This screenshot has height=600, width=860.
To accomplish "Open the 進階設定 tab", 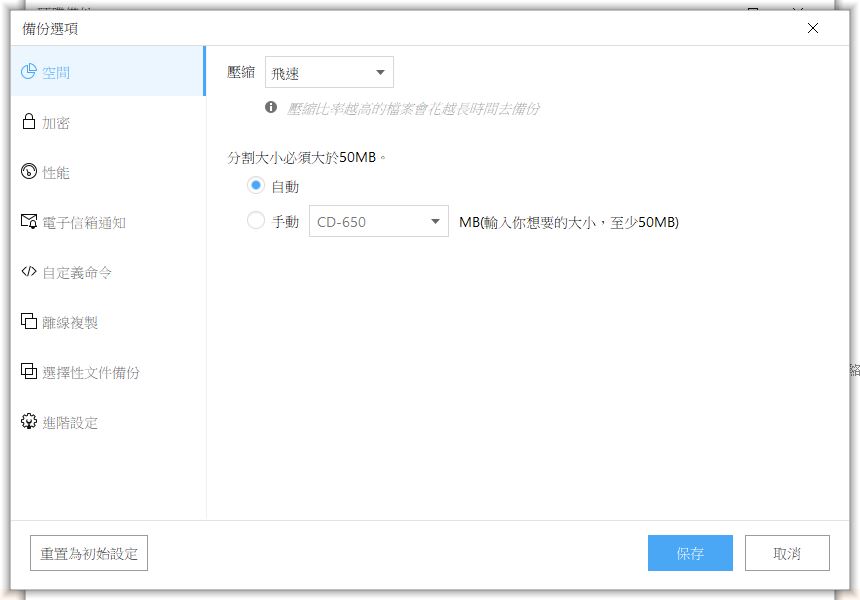I will (108, 422).
